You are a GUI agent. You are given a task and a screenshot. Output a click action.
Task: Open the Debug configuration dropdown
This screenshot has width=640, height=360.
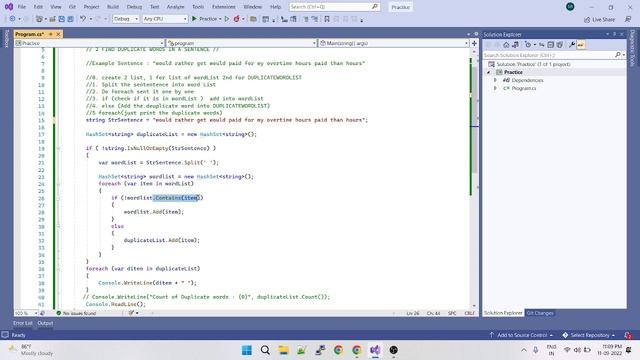[x=125, y=19]
